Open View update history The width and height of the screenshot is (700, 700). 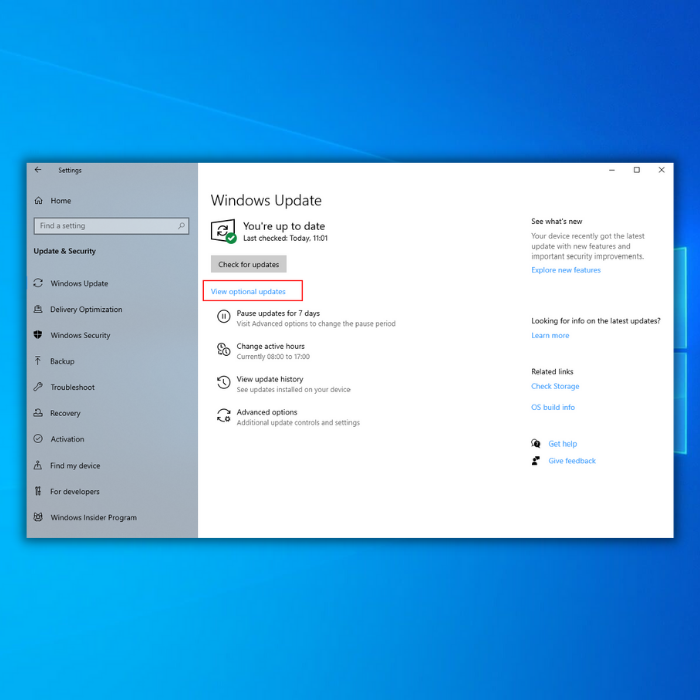[270, 379]
